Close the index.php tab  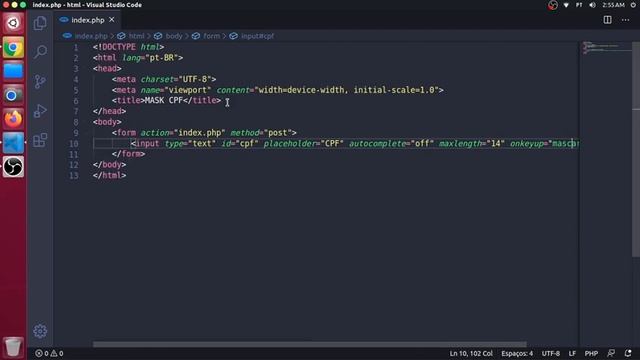112,20
